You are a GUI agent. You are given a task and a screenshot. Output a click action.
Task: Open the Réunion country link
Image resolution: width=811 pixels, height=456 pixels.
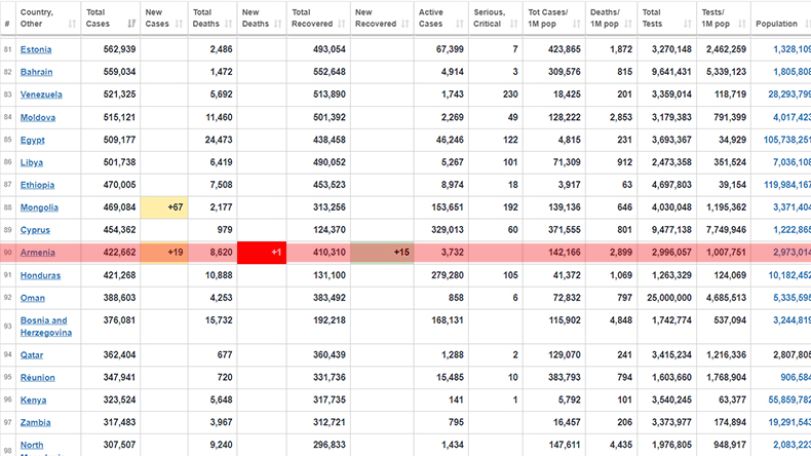(37, 378)
